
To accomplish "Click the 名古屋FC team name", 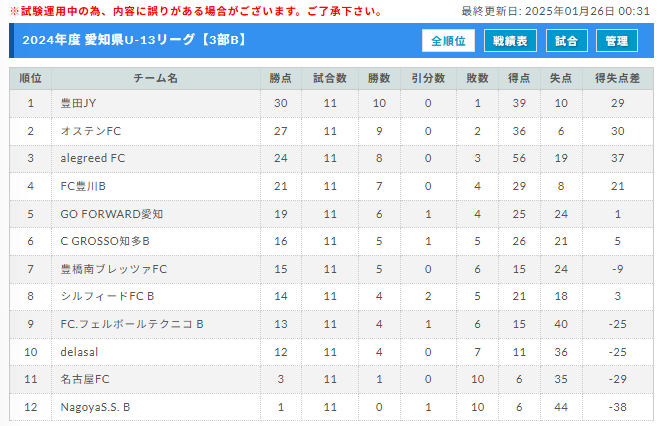I will point(85,379).
